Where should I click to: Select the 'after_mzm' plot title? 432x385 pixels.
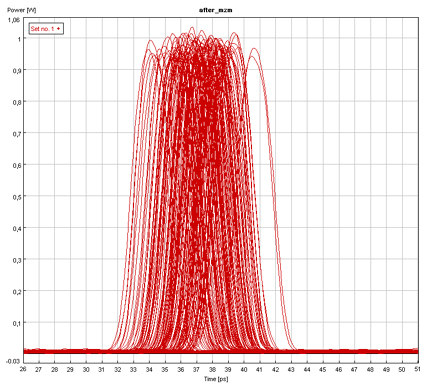point(216,10)
